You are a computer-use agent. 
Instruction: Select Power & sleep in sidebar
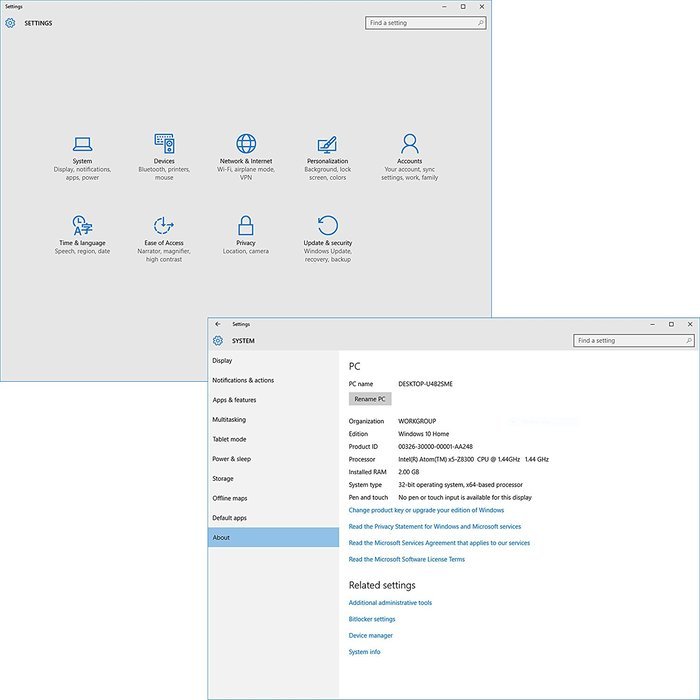[273, 459]
